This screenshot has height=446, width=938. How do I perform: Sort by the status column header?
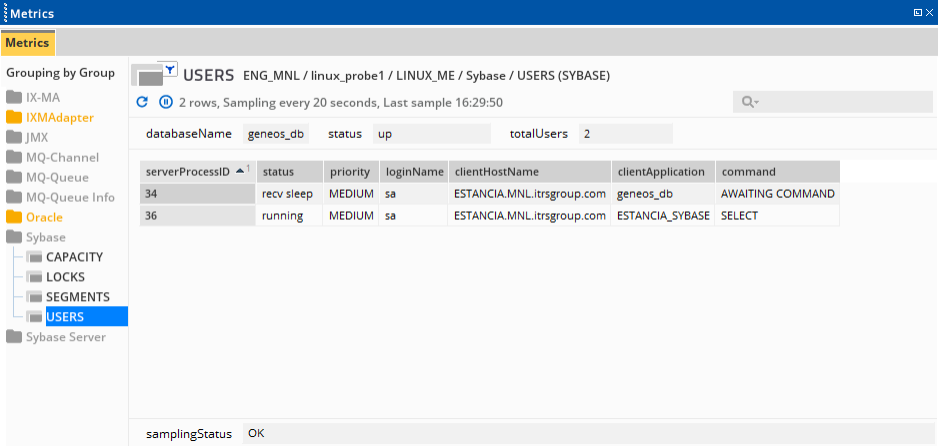(290, 172)
